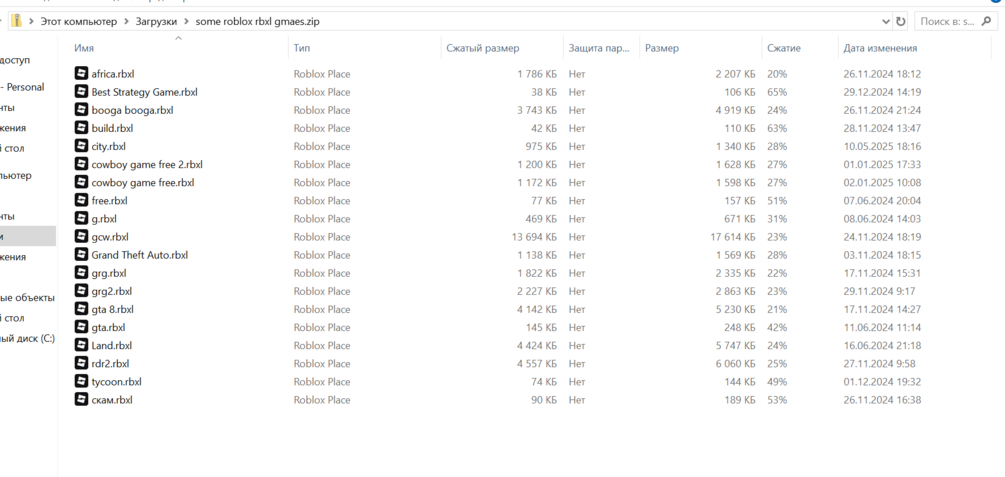Screen dimensions: 1005x477
Task: Click the Best Strategy Game.rbxl file icon
Action: coord(81,92)
